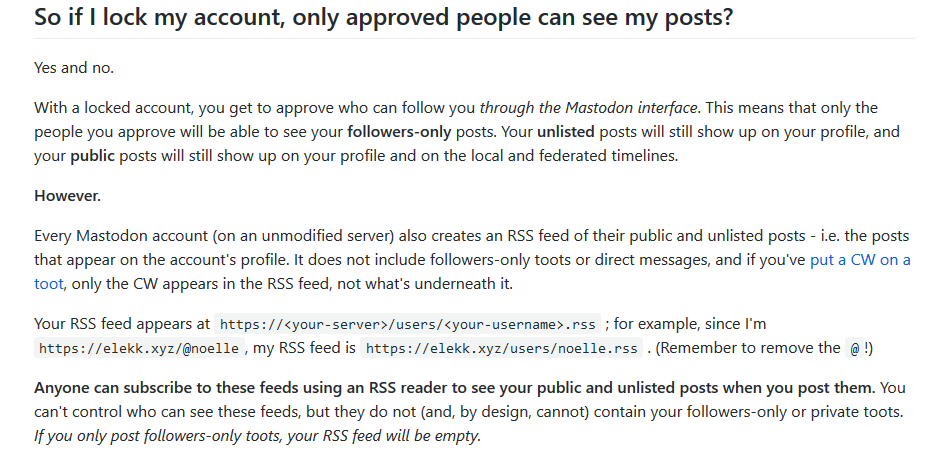Click the "@" code symbol

[x=854, y=348]
